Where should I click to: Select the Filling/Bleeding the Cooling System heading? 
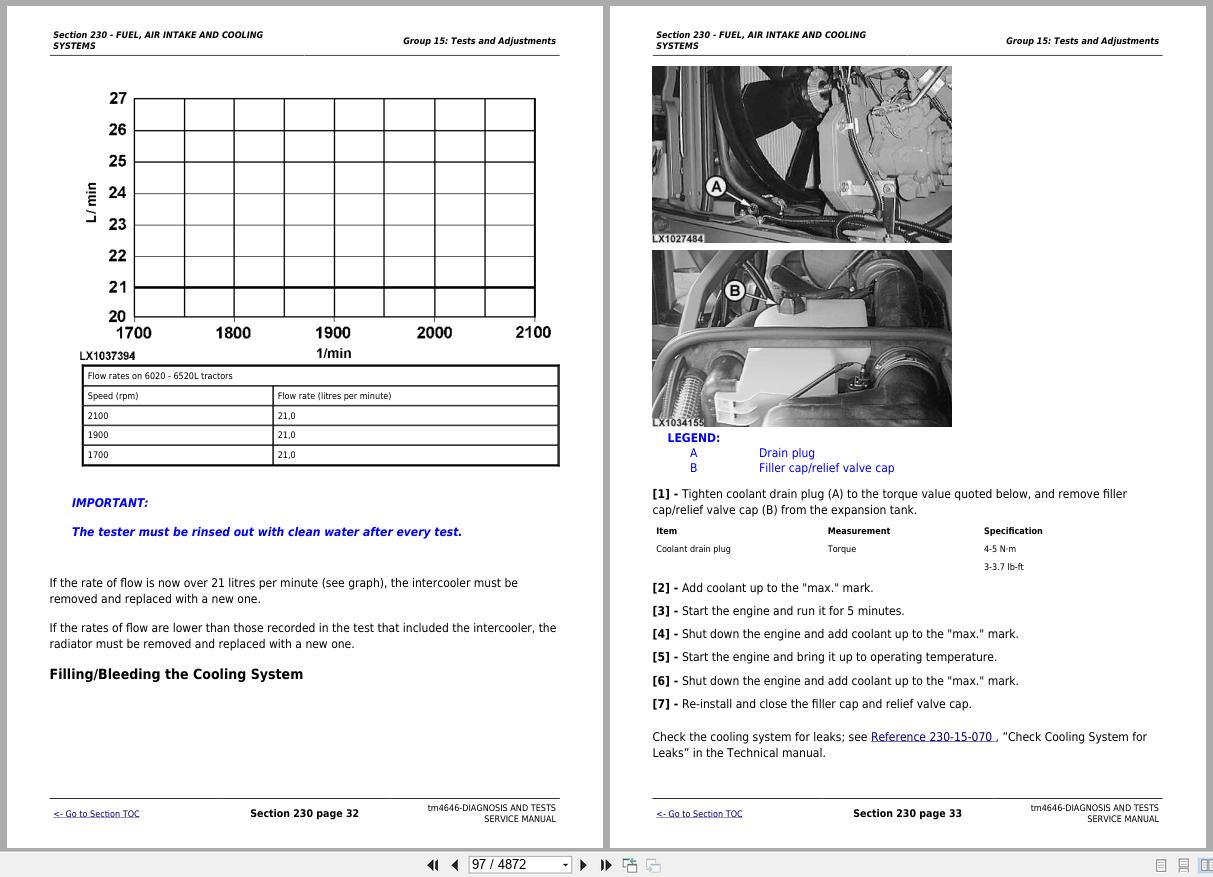coord(176,674)
